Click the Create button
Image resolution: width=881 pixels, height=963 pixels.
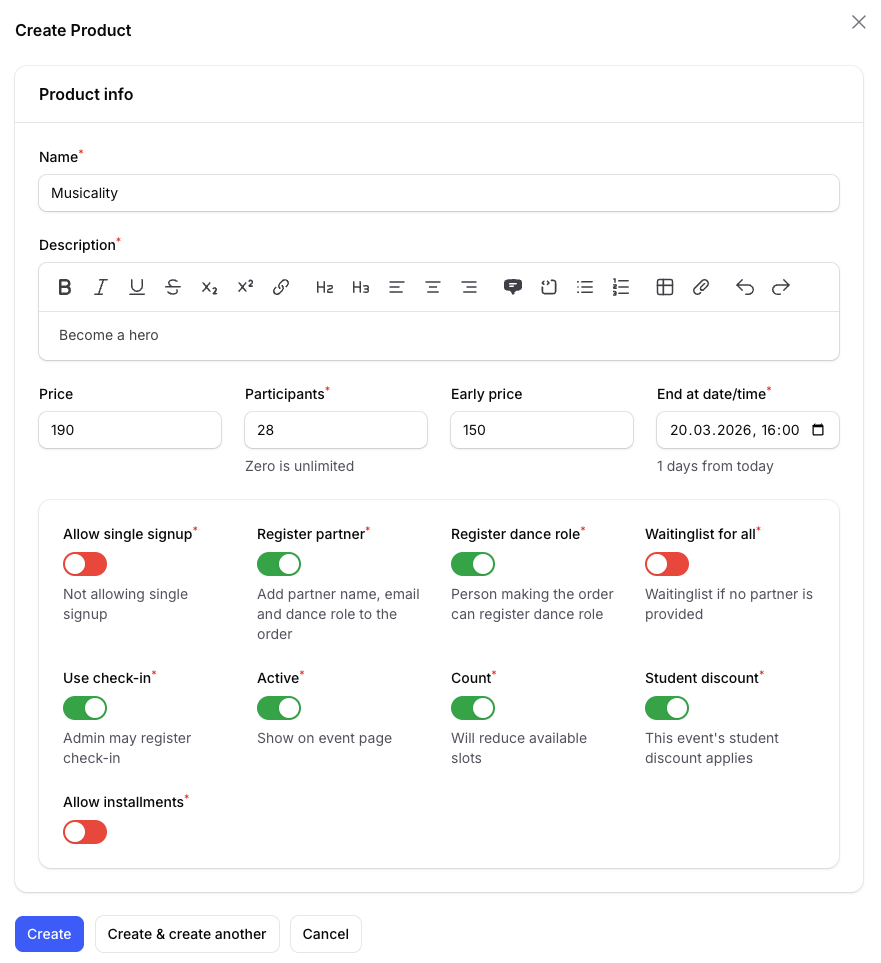click(49, 934)
